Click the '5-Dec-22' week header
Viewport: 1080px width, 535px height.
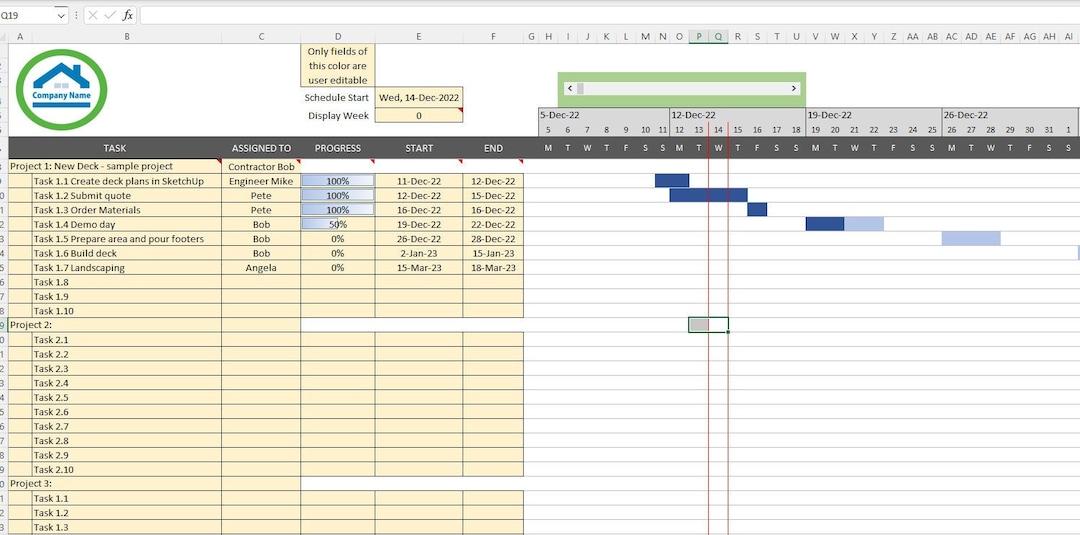click(x=603, y=115)
